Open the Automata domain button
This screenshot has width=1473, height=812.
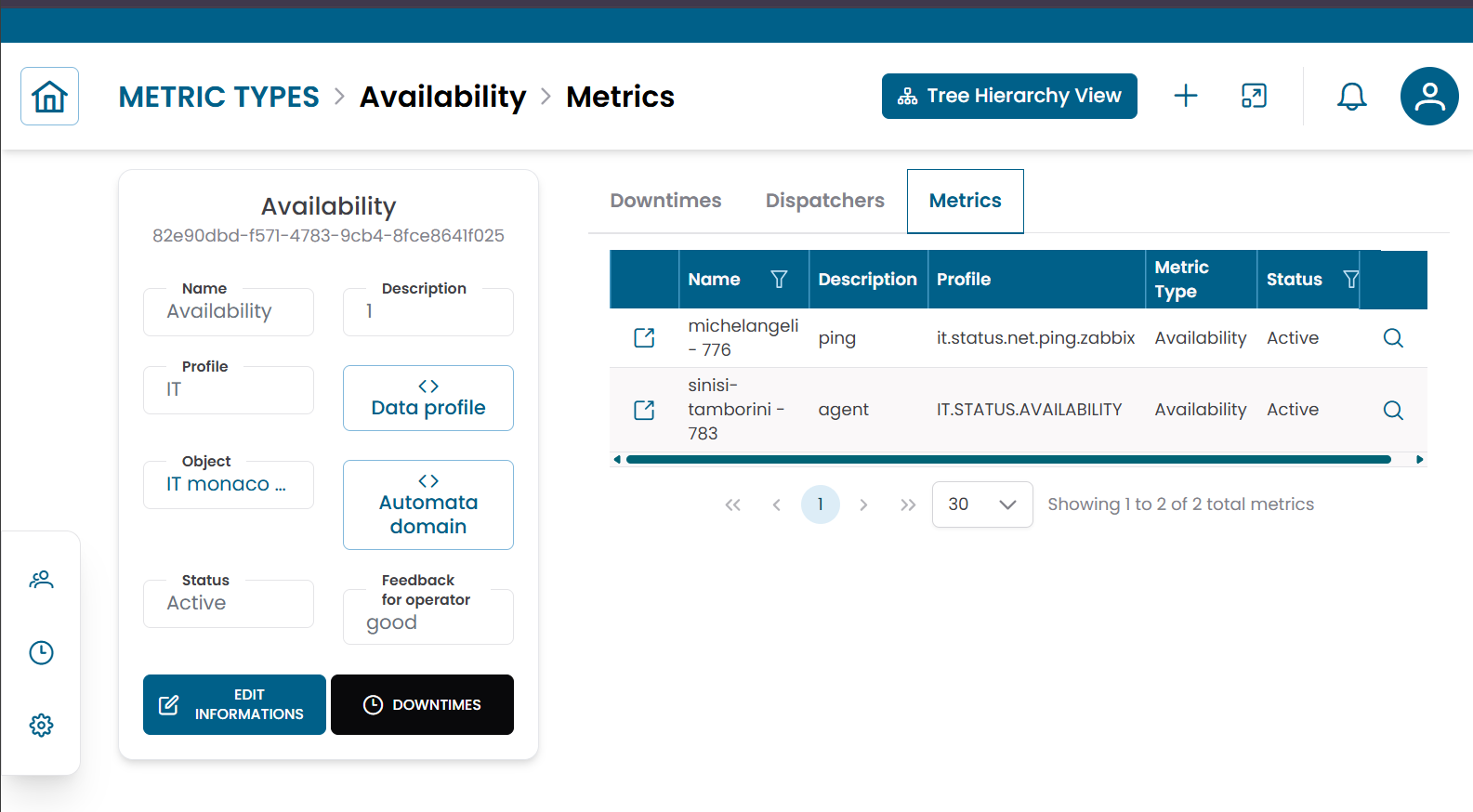[428, 504]
